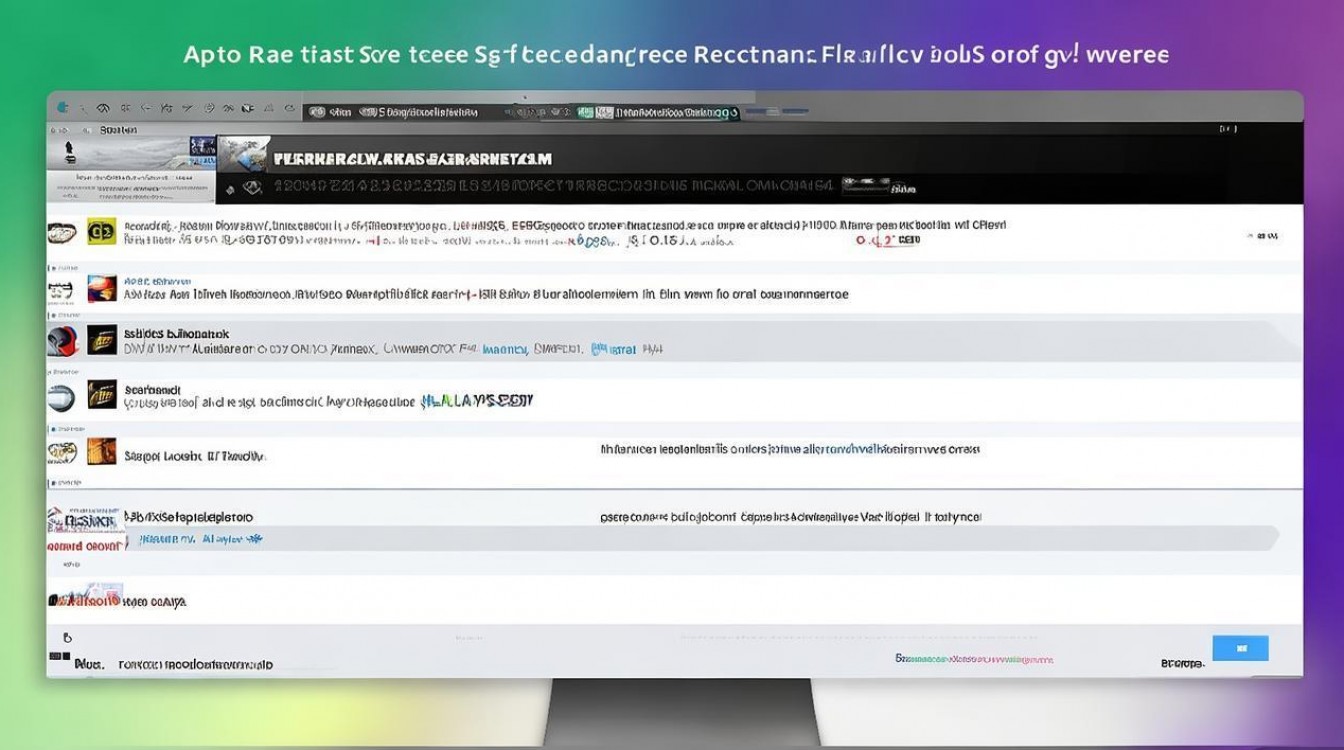Click the oval badge icon beside the orange thumbnail

(62, 452)
